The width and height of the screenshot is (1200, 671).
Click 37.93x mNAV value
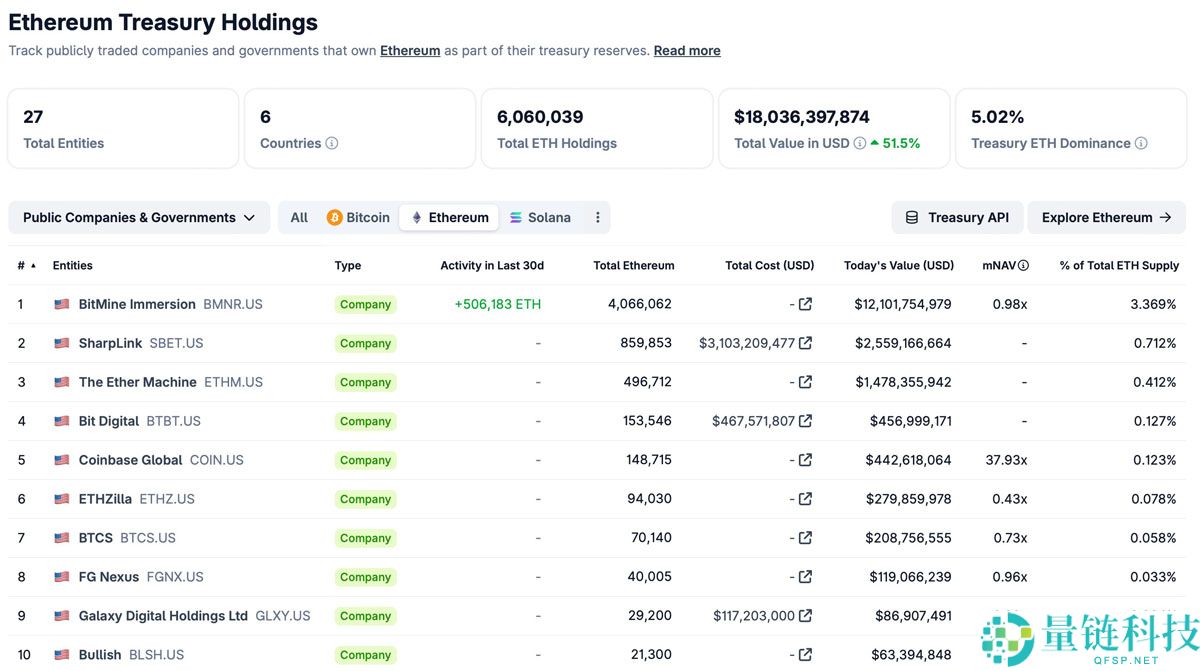[x=1006, y=460]
